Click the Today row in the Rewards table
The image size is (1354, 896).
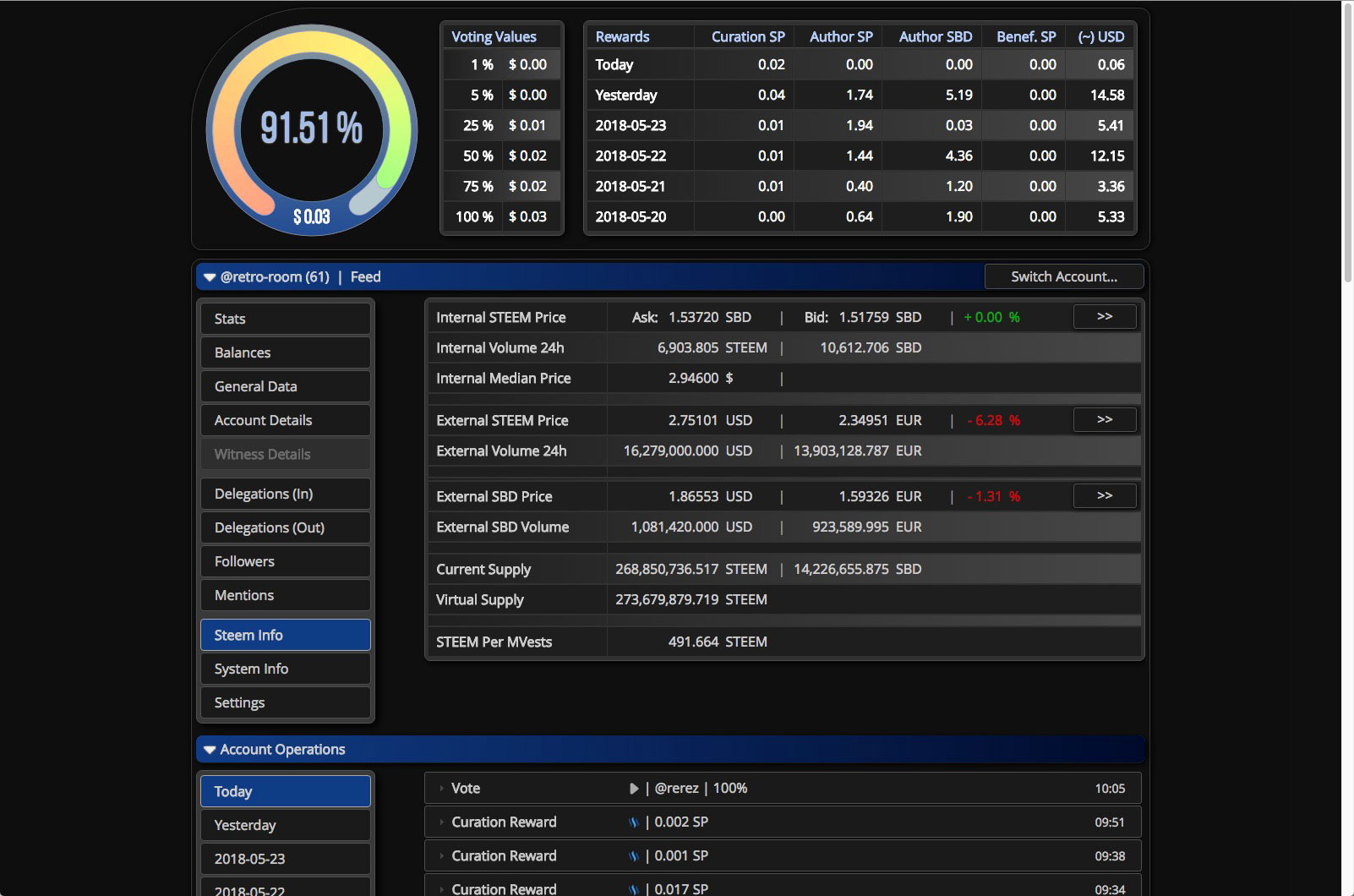click(860, 64)
